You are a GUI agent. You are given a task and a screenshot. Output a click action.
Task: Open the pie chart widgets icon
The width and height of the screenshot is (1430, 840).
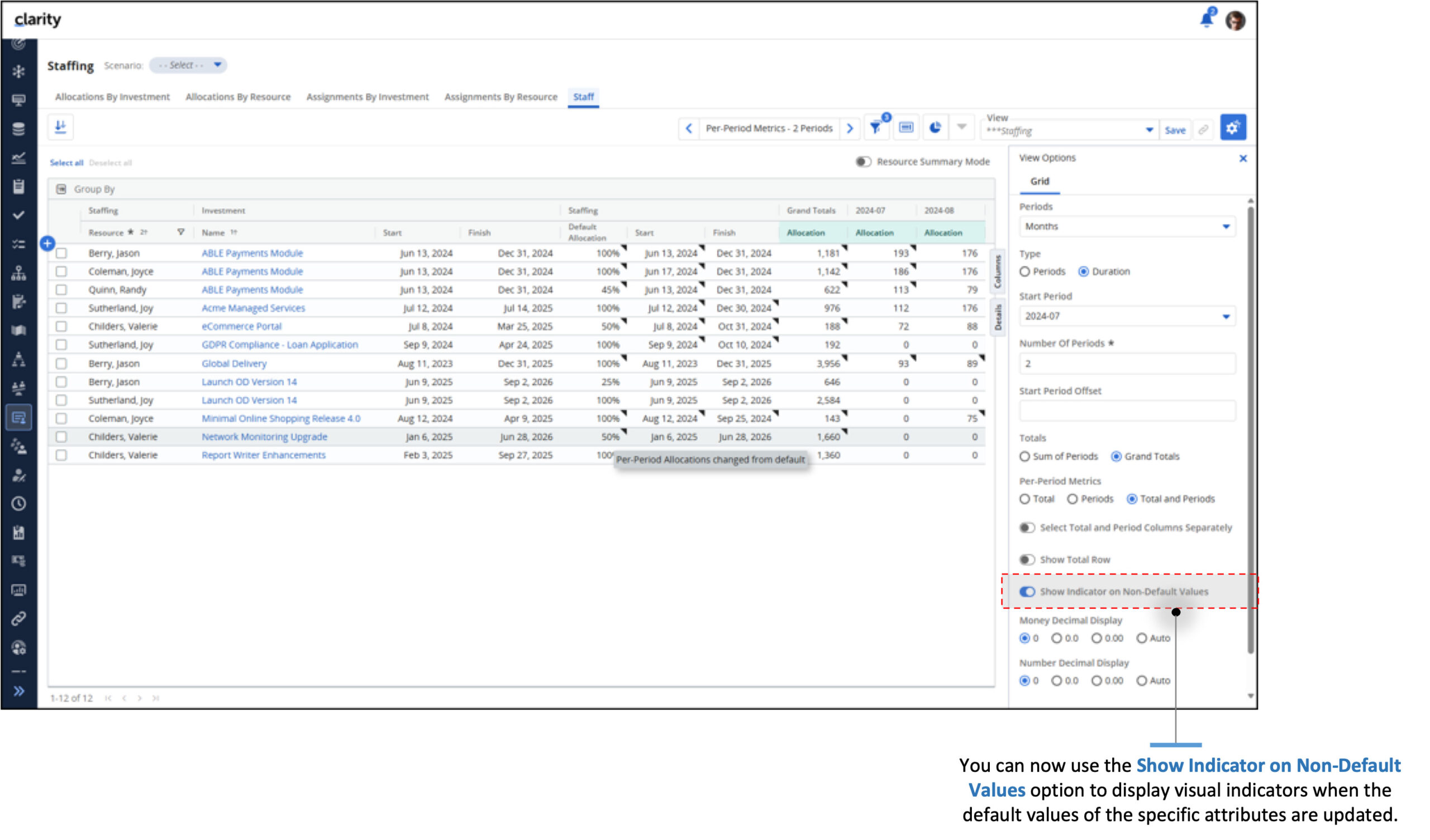coord(935,128)
